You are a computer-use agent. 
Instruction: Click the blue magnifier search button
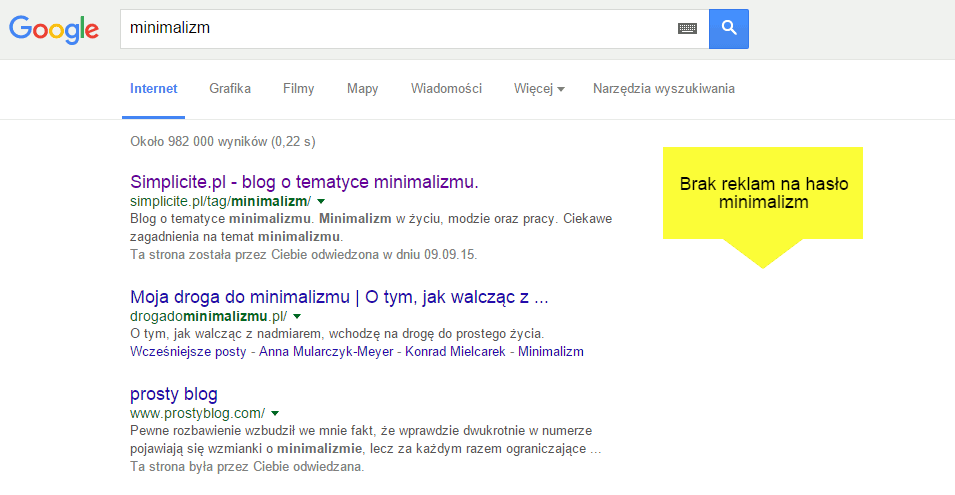pos(728,29)
